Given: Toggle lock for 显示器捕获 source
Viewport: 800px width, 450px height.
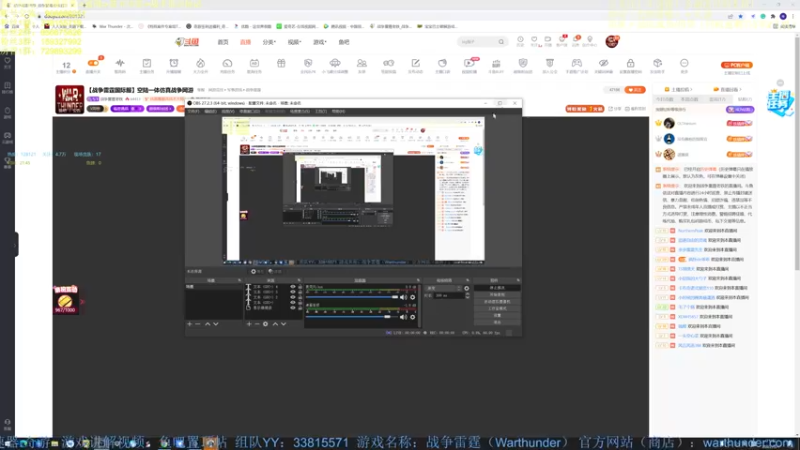Looking at the screenshot, I should pos(300,308).
